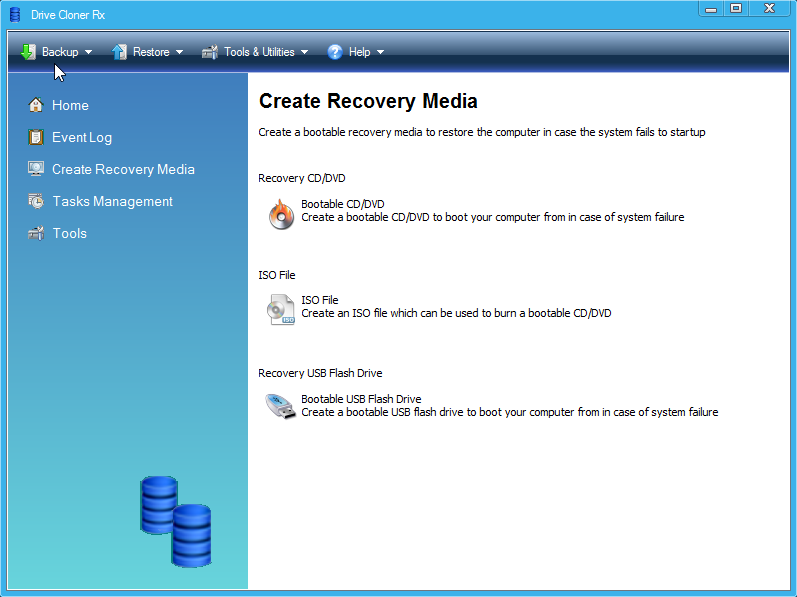Expand the Tools & Utilities dropdown arrow
797x597 pixels.
click(x=304, y=52)
